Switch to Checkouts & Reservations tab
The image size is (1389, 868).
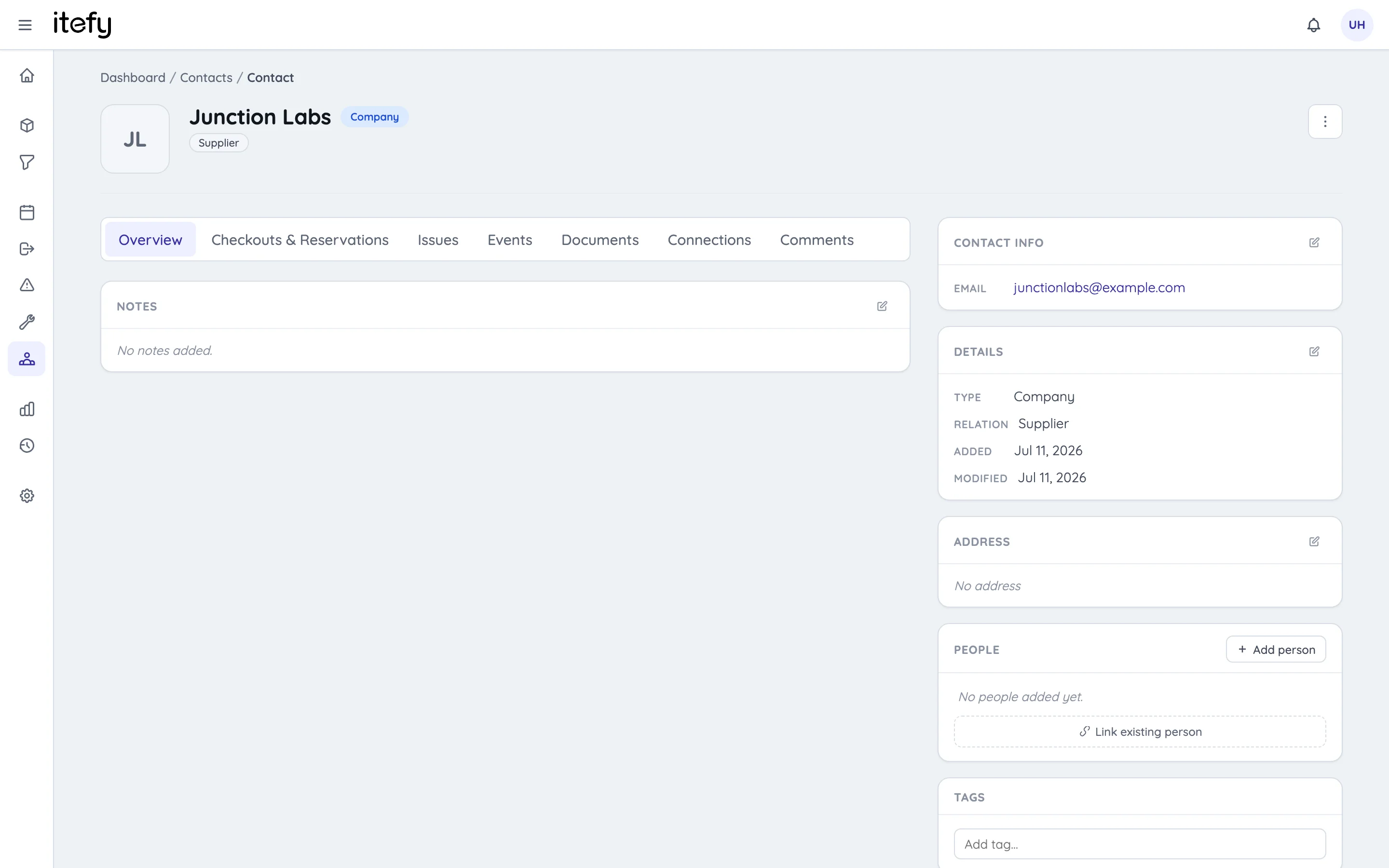[x=300, y=240]
